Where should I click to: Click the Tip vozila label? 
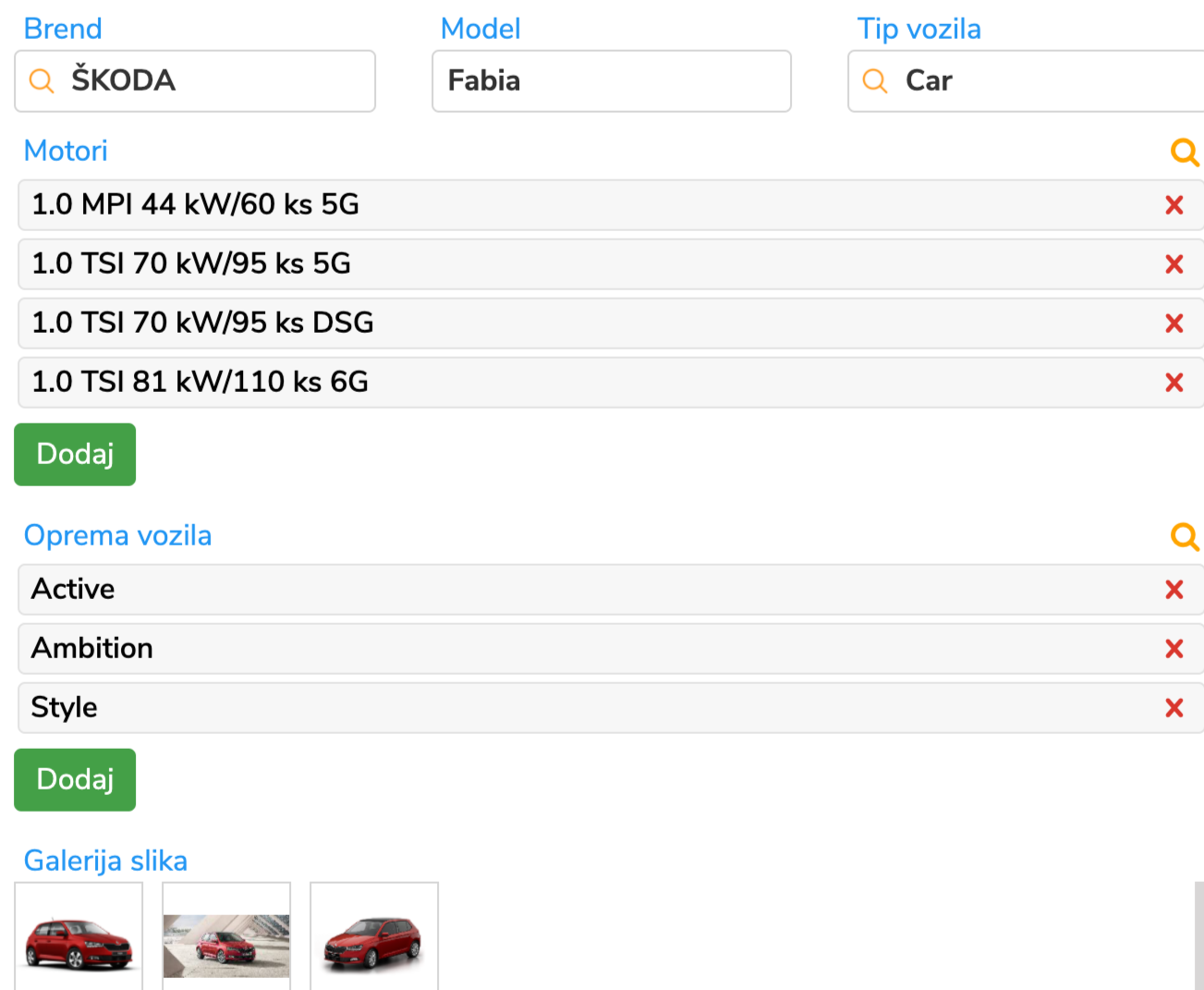coord(919,30)
